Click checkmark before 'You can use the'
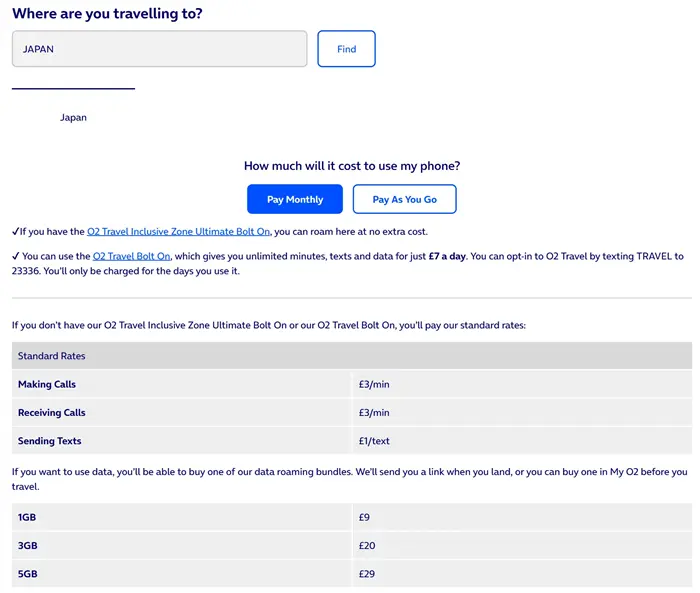This screenshot has height=593, width=700. [x=15, y=257]
